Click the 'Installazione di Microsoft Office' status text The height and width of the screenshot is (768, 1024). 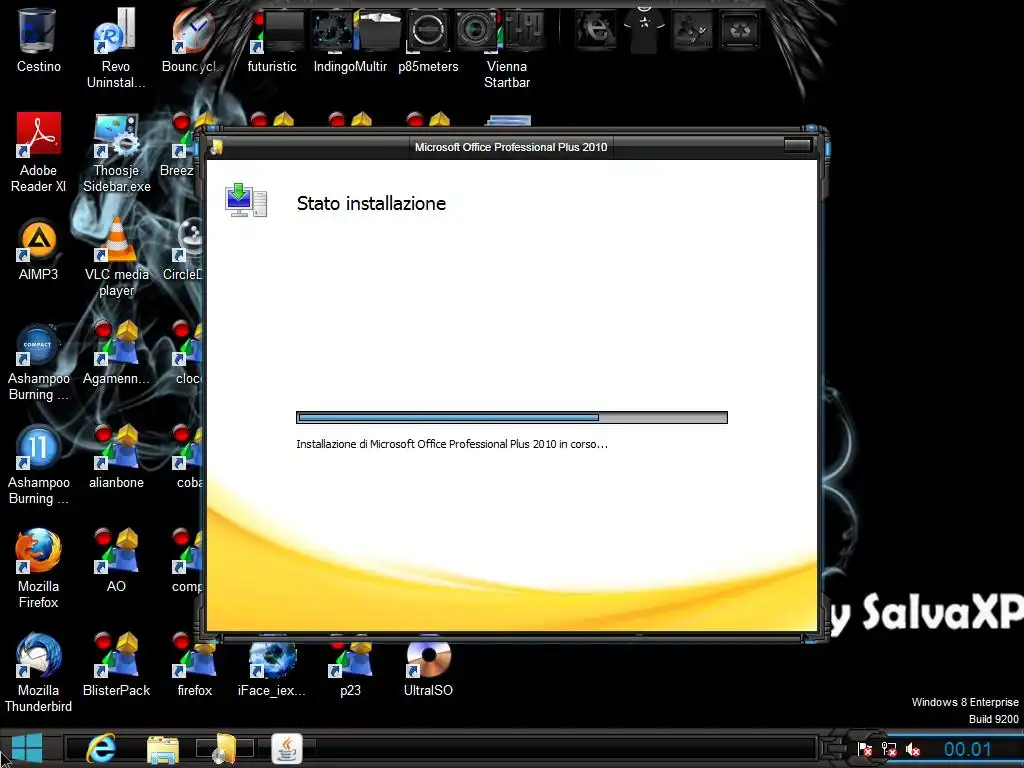point(452,444)
